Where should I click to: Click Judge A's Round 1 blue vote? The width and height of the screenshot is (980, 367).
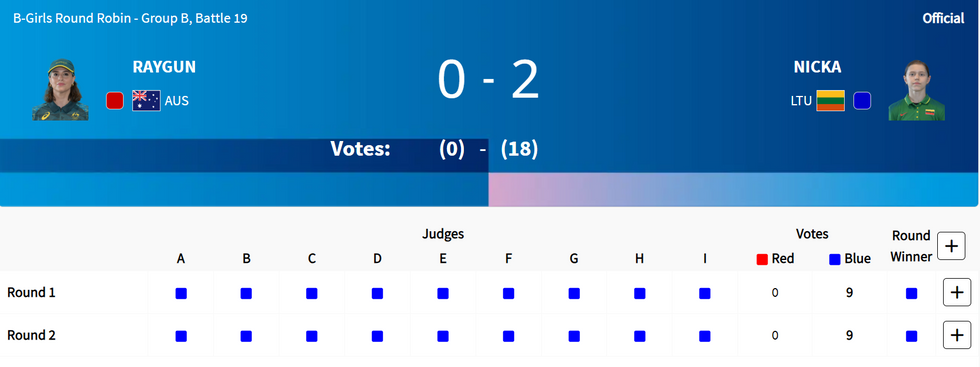(x=181, y=293)
